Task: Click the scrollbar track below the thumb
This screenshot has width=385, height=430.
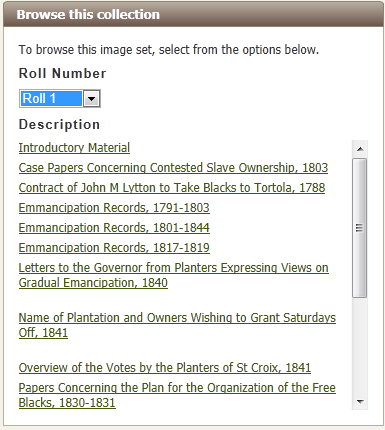Action: coord(360,345)
